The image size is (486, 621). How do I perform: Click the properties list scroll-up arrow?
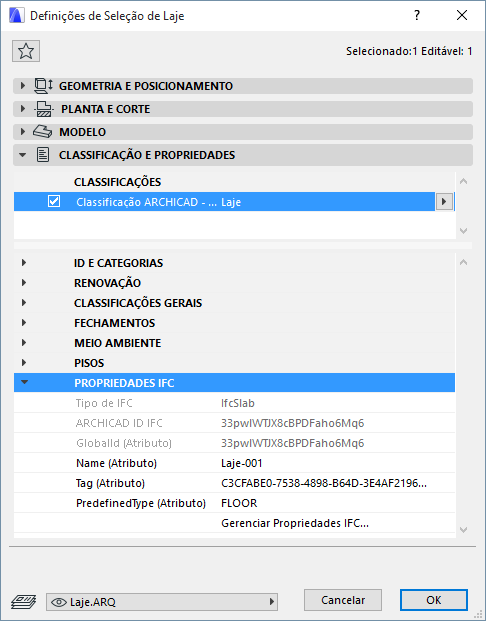(x=463, y=262)
